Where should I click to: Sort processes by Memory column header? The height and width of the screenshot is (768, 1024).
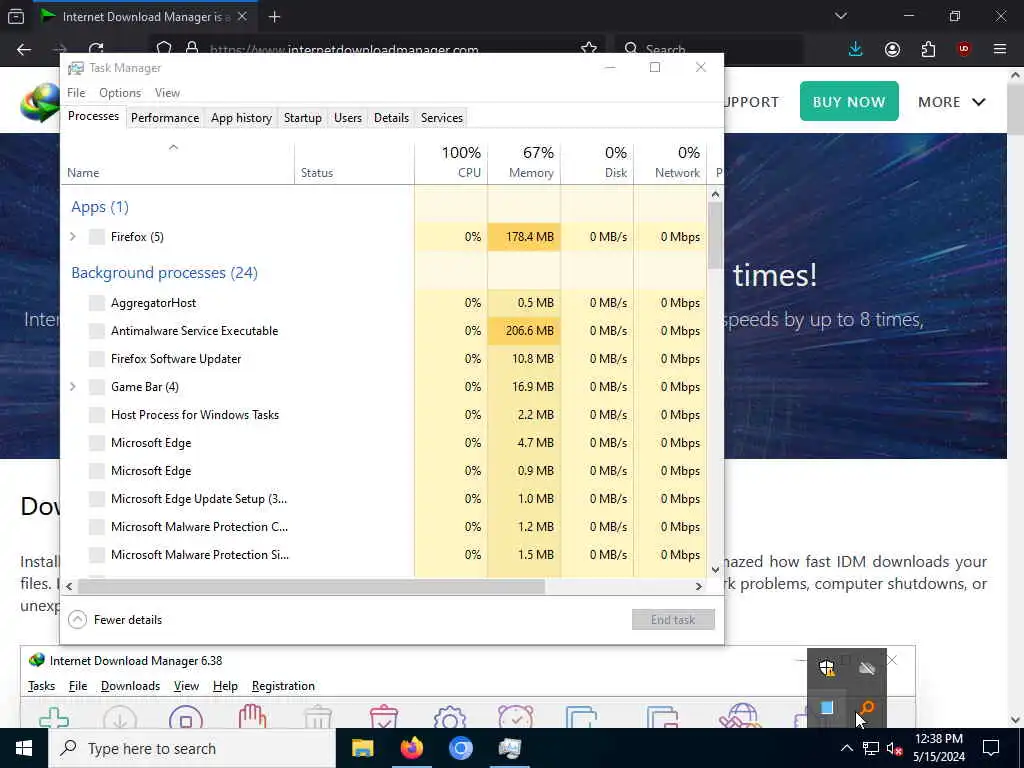pos(524,163)
